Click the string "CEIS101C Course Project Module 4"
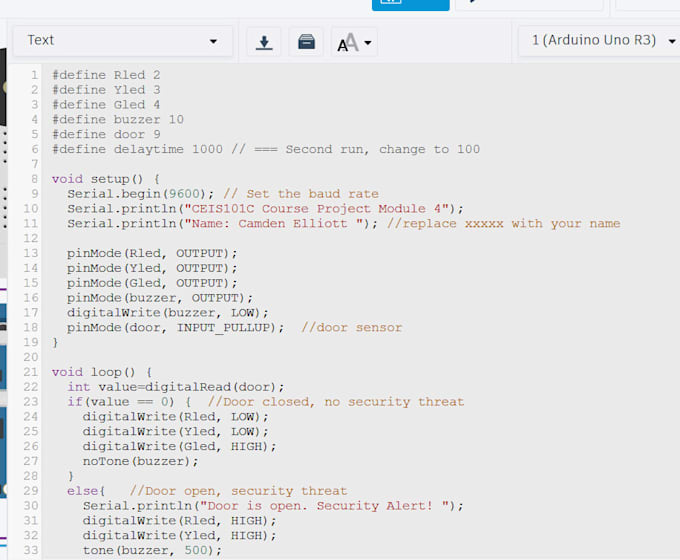This screenshot has width=680, height=560. [x=317, y=209]
